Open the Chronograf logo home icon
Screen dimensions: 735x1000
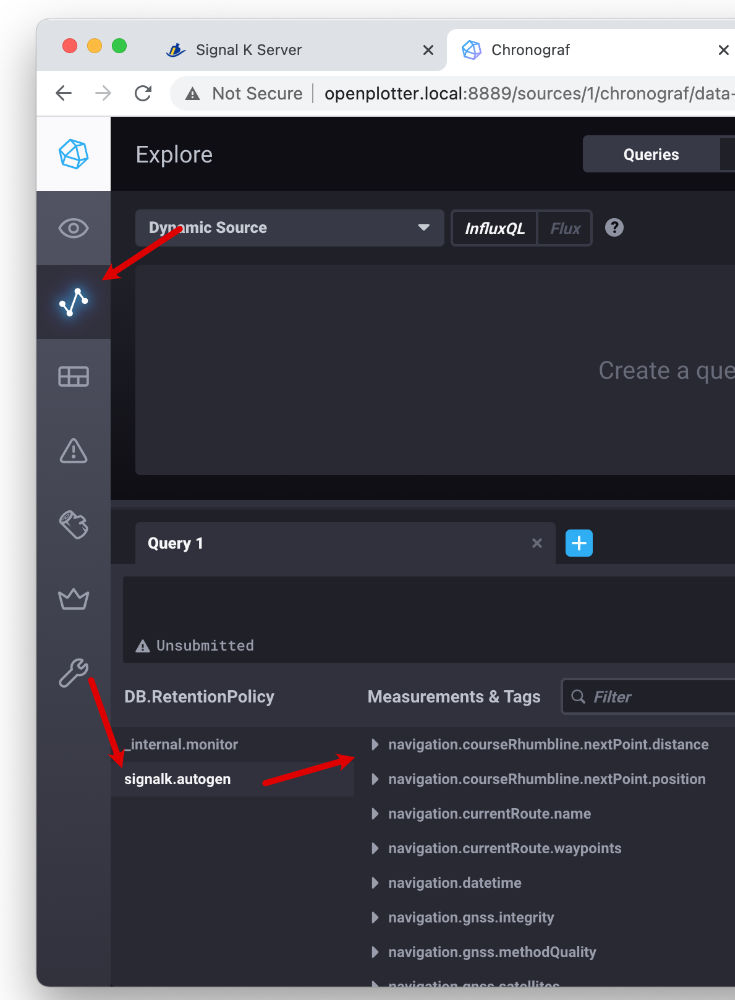[x=73, y=154]
